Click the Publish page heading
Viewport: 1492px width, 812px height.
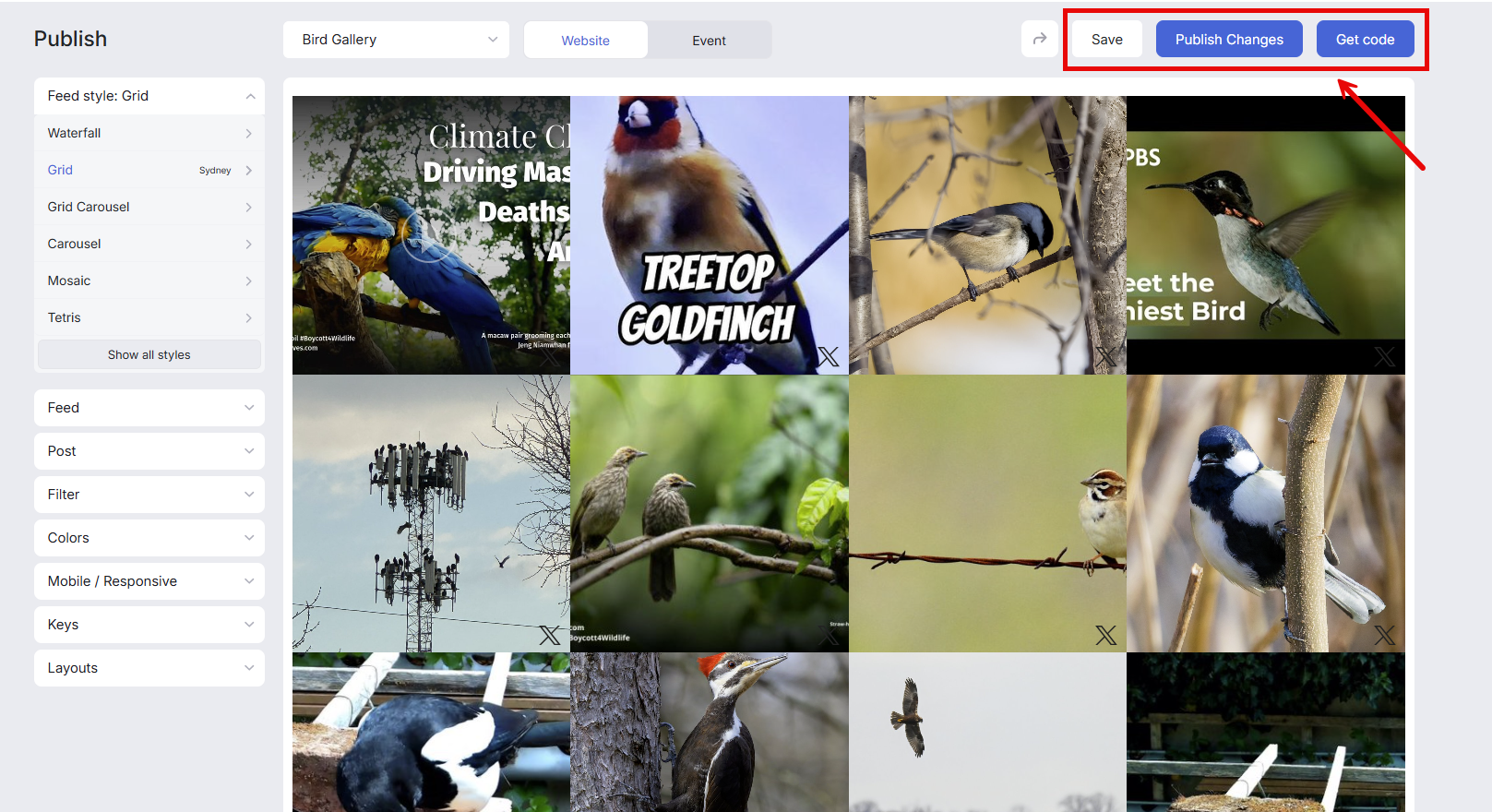71,39
